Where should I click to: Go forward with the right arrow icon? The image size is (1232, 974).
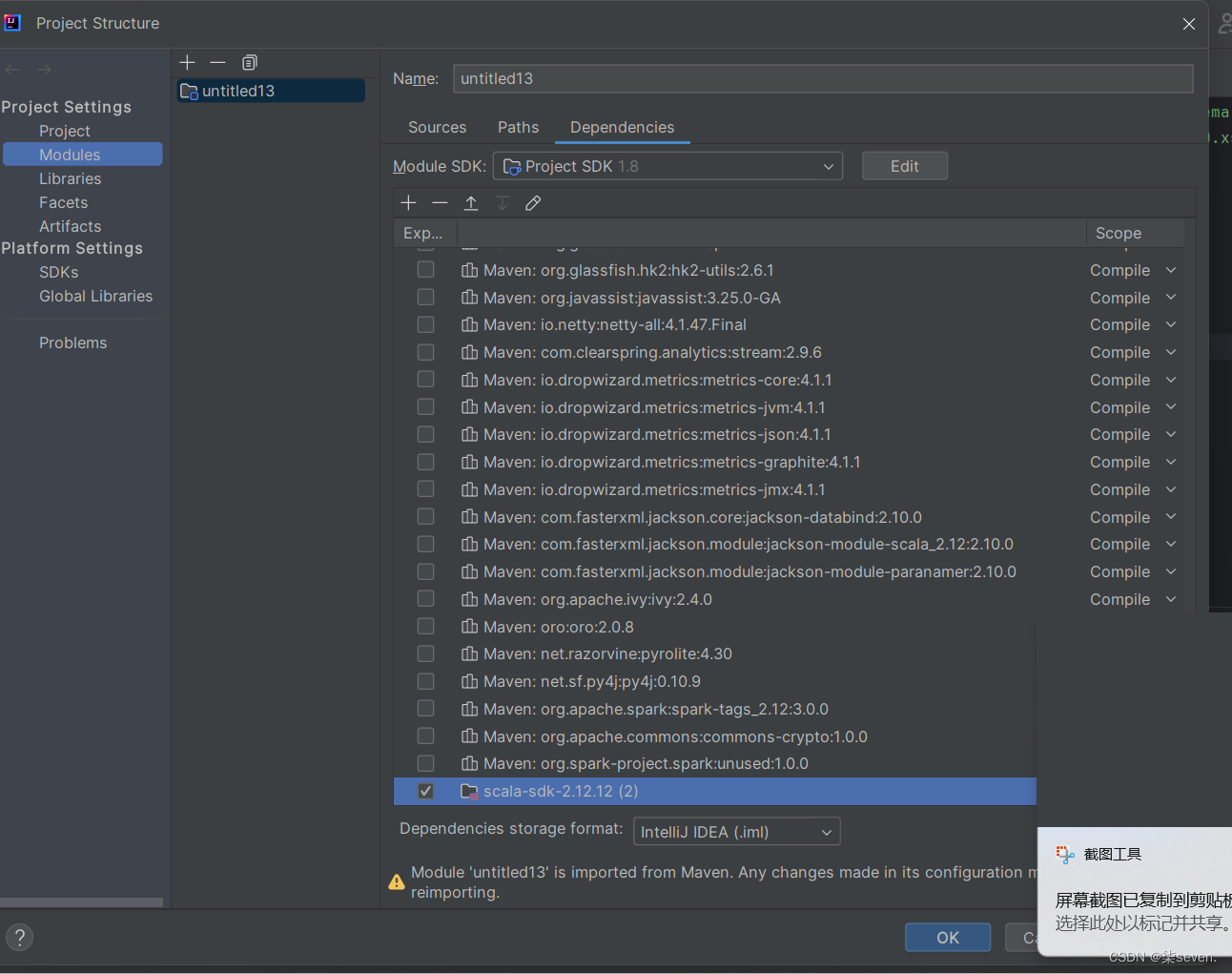[44, 70]
